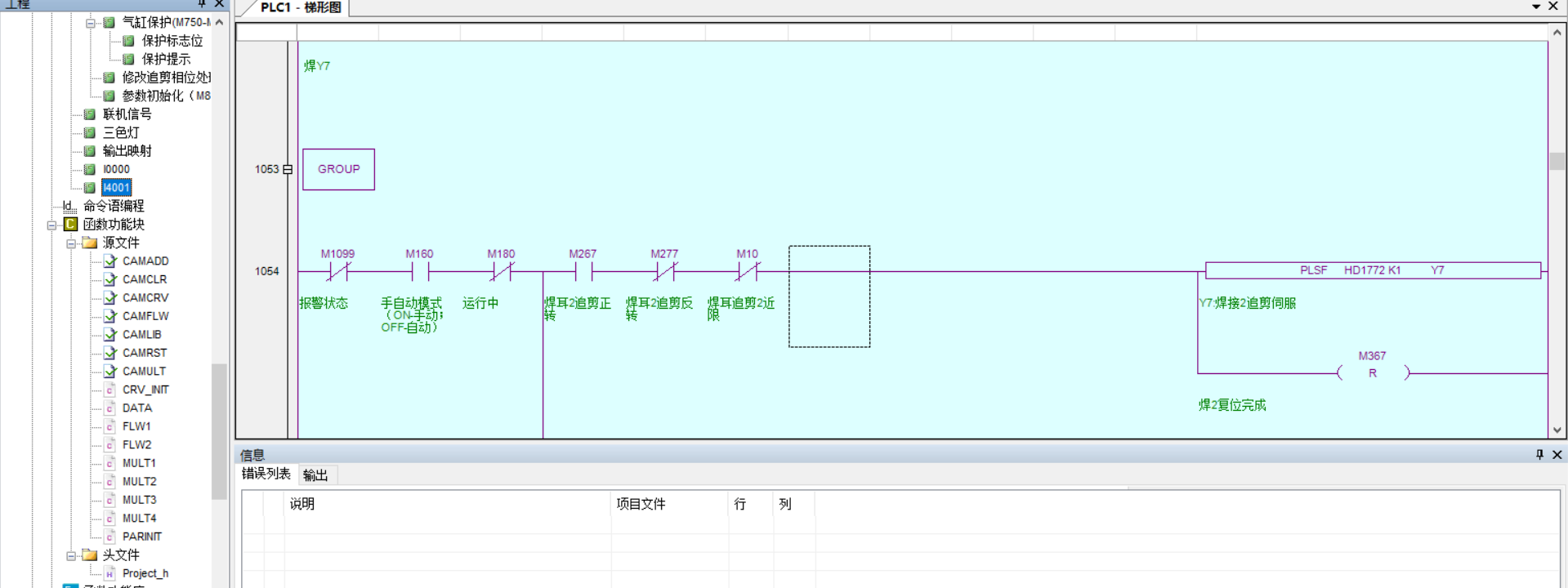Click ladder editor scrollbar down arrow
The width and height of the screenshot is (1568, 588).
(x=1557, y=430)
